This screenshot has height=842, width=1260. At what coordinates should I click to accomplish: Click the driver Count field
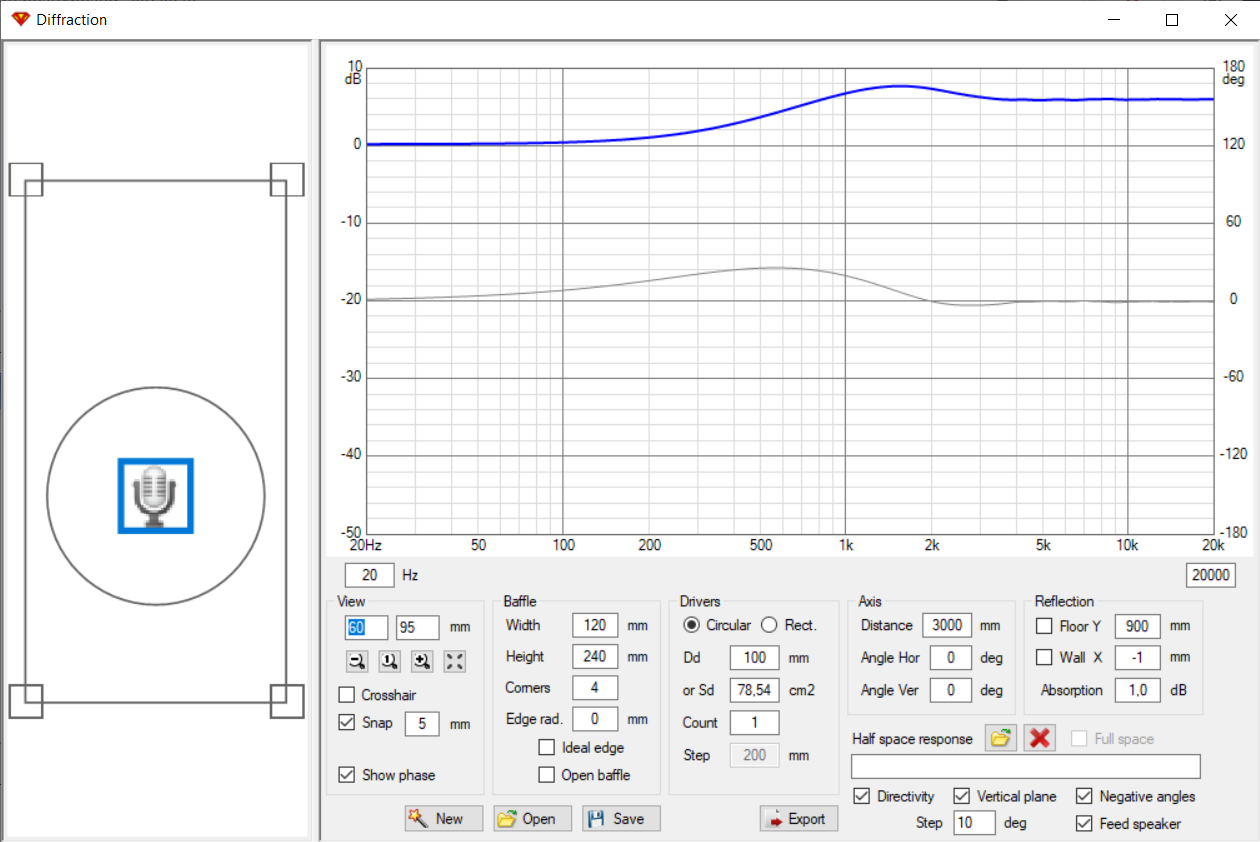tap(754, 722)
